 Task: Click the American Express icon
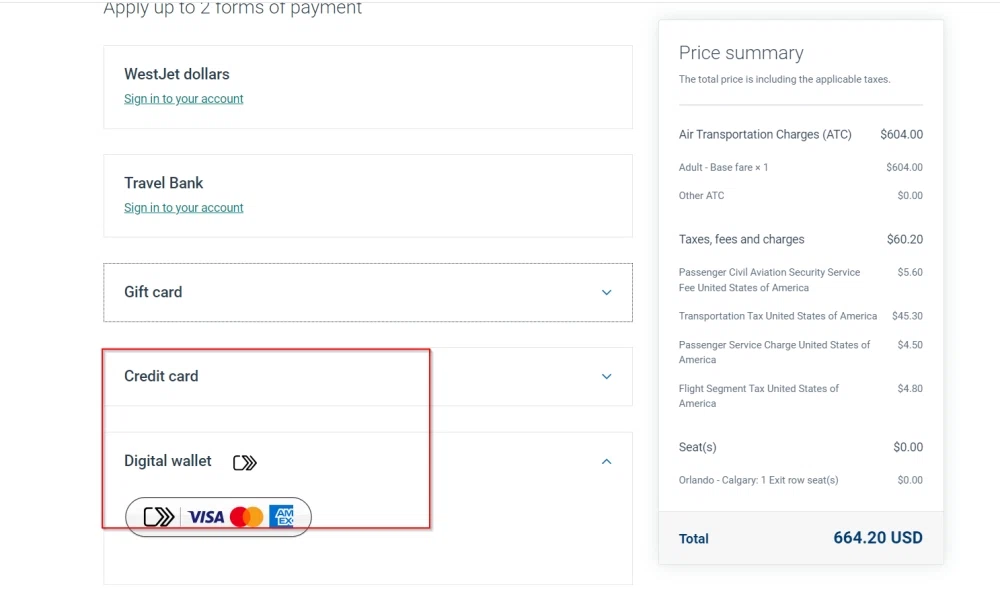coord(283,516)
